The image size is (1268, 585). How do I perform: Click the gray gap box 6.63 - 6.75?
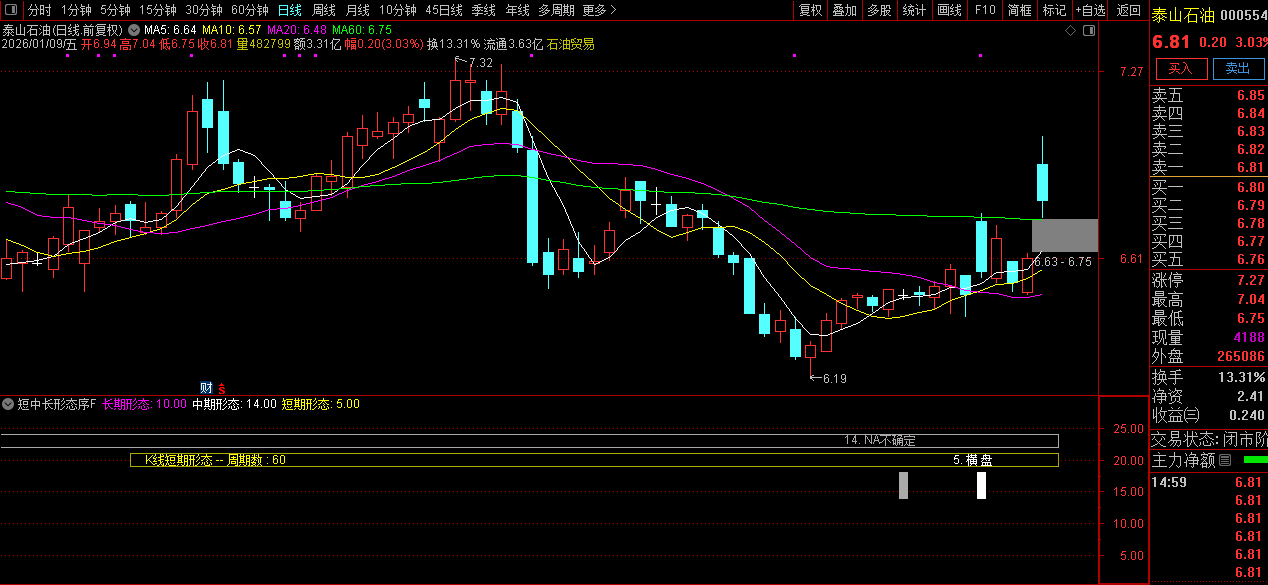point(1065,235)
